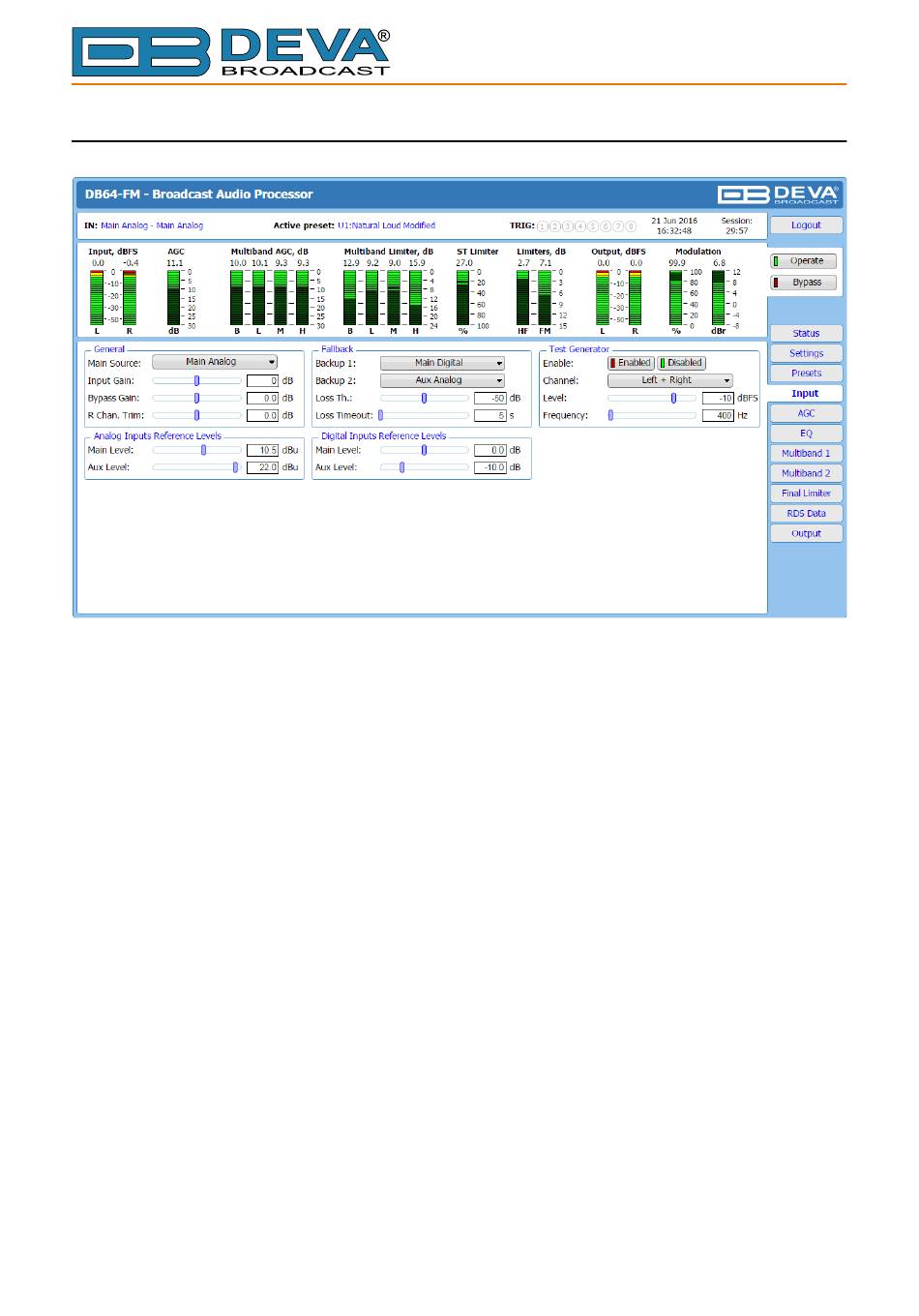Click TRIG indicator number 5
The width and height of the screenshot is (919, 1316).
click(x=593, y=226)
